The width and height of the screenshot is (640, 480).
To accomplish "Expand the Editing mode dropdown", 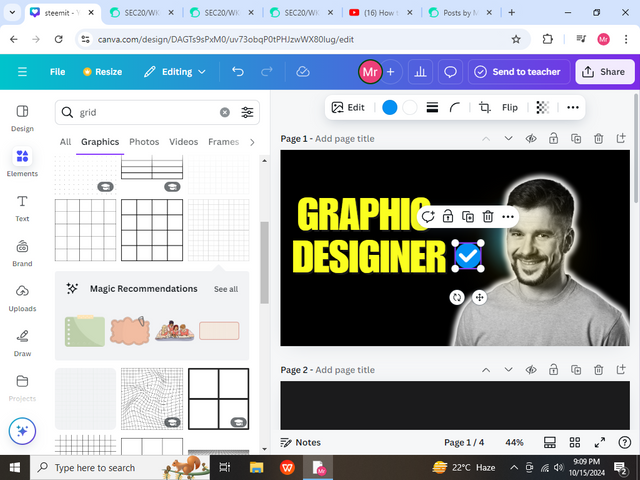I will 175,72.
